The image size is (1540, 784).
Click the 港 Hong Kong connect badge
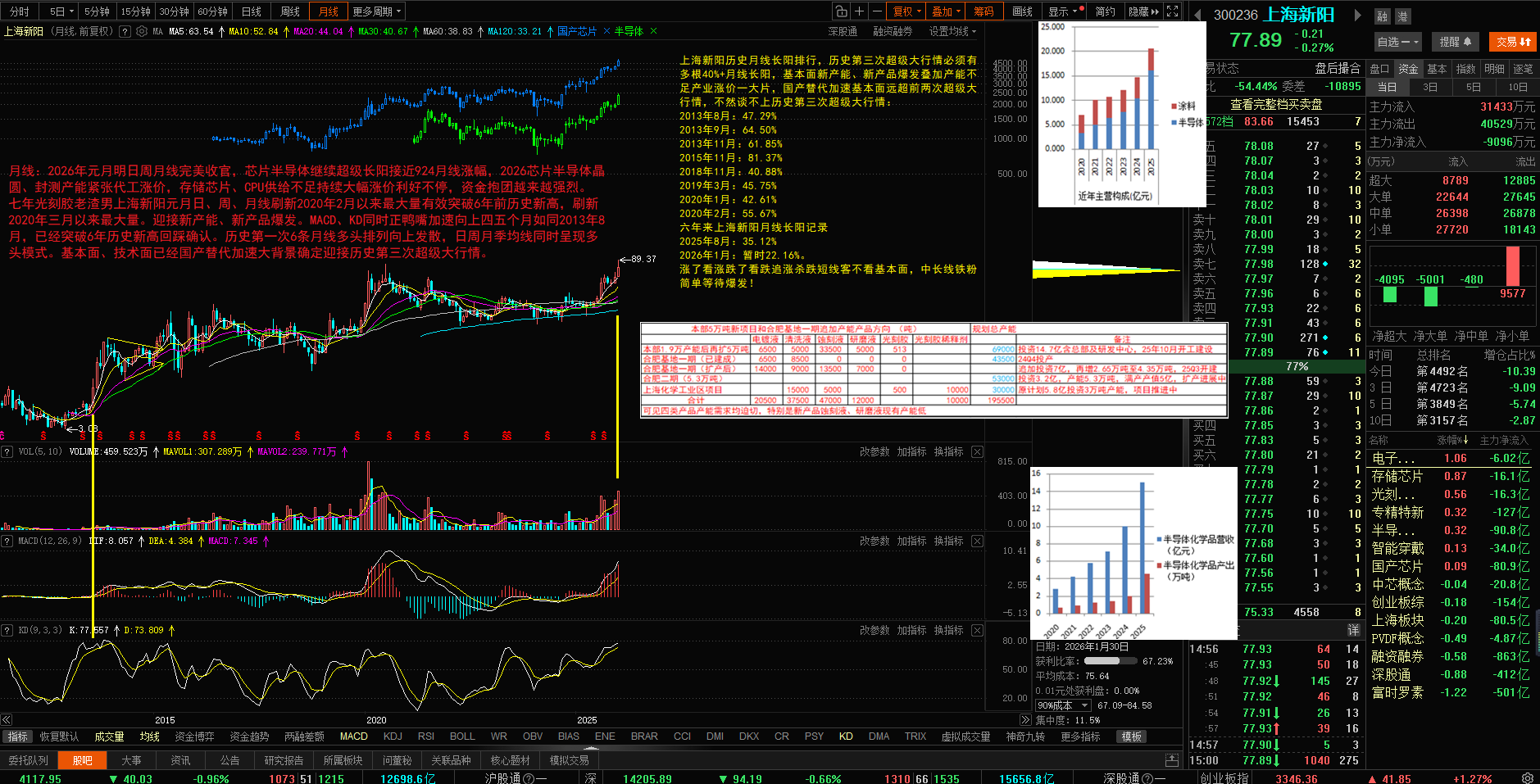(1403, 16)
